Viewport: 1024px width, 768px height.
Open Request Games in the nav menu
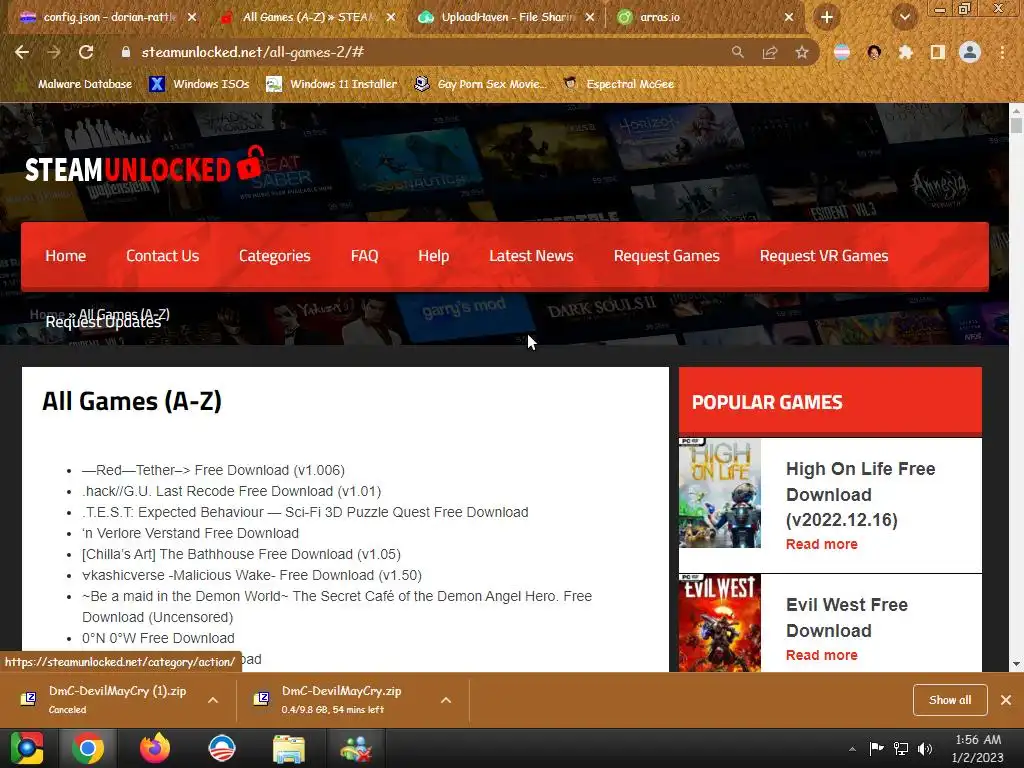click(666, 256)
